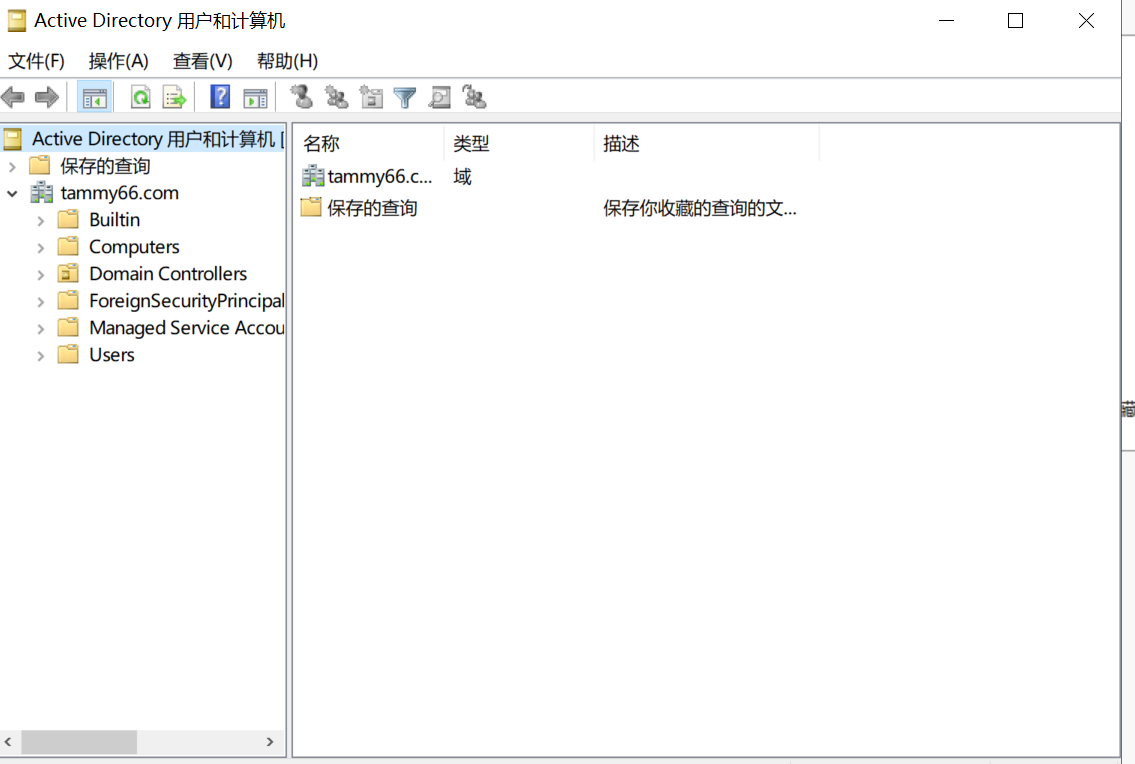Open Help with the question mark icon

[x=221, y=96]
